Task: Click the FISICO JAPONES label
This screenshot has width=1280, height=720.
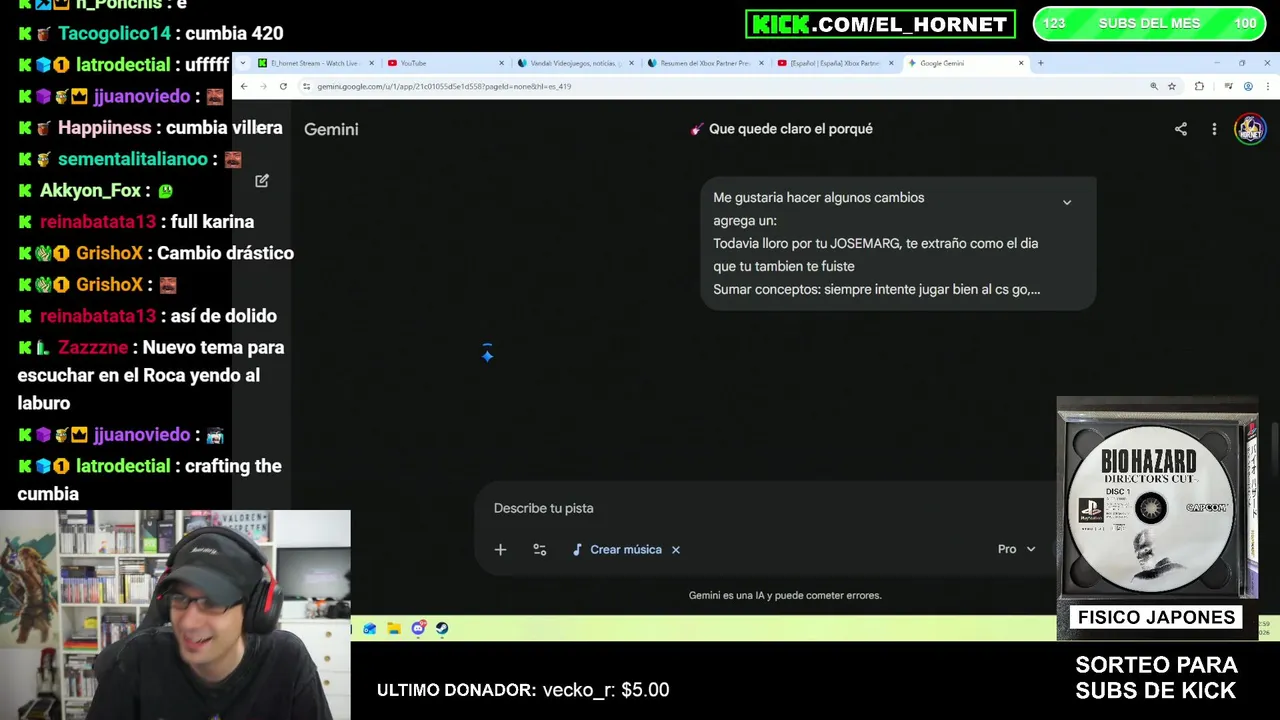Action: point(1156,617)
